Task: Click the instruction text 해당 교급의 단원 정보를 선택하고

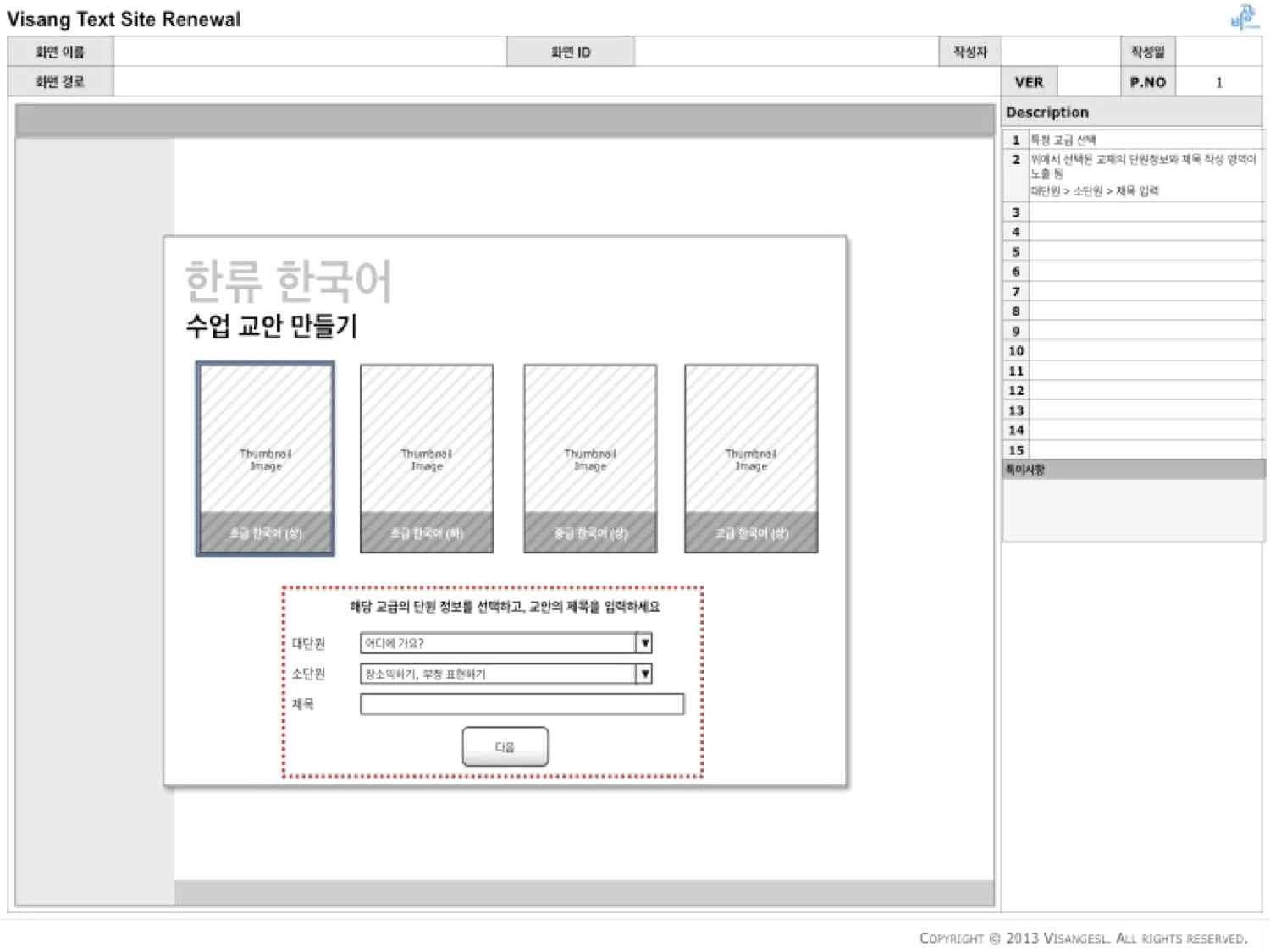Action: 505,607
